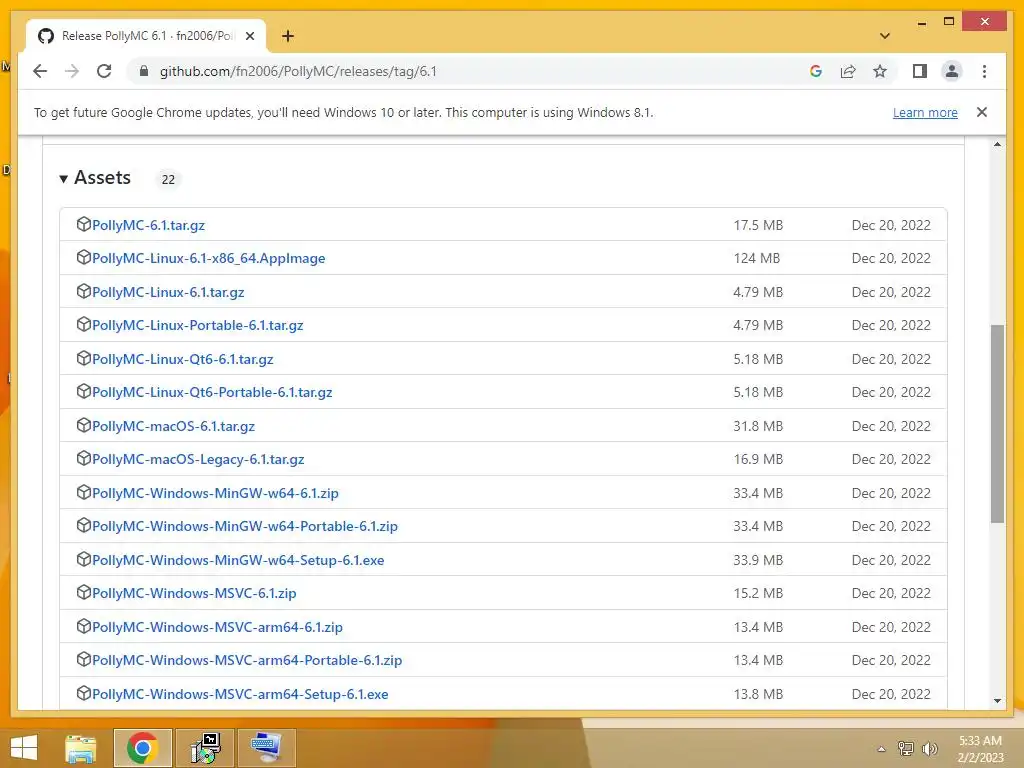The image size is (1024, 768).
Task: Download PollyMC-Linux-Qt6-Portable-6.1.tar.gz
Action: tap(212, 392)
